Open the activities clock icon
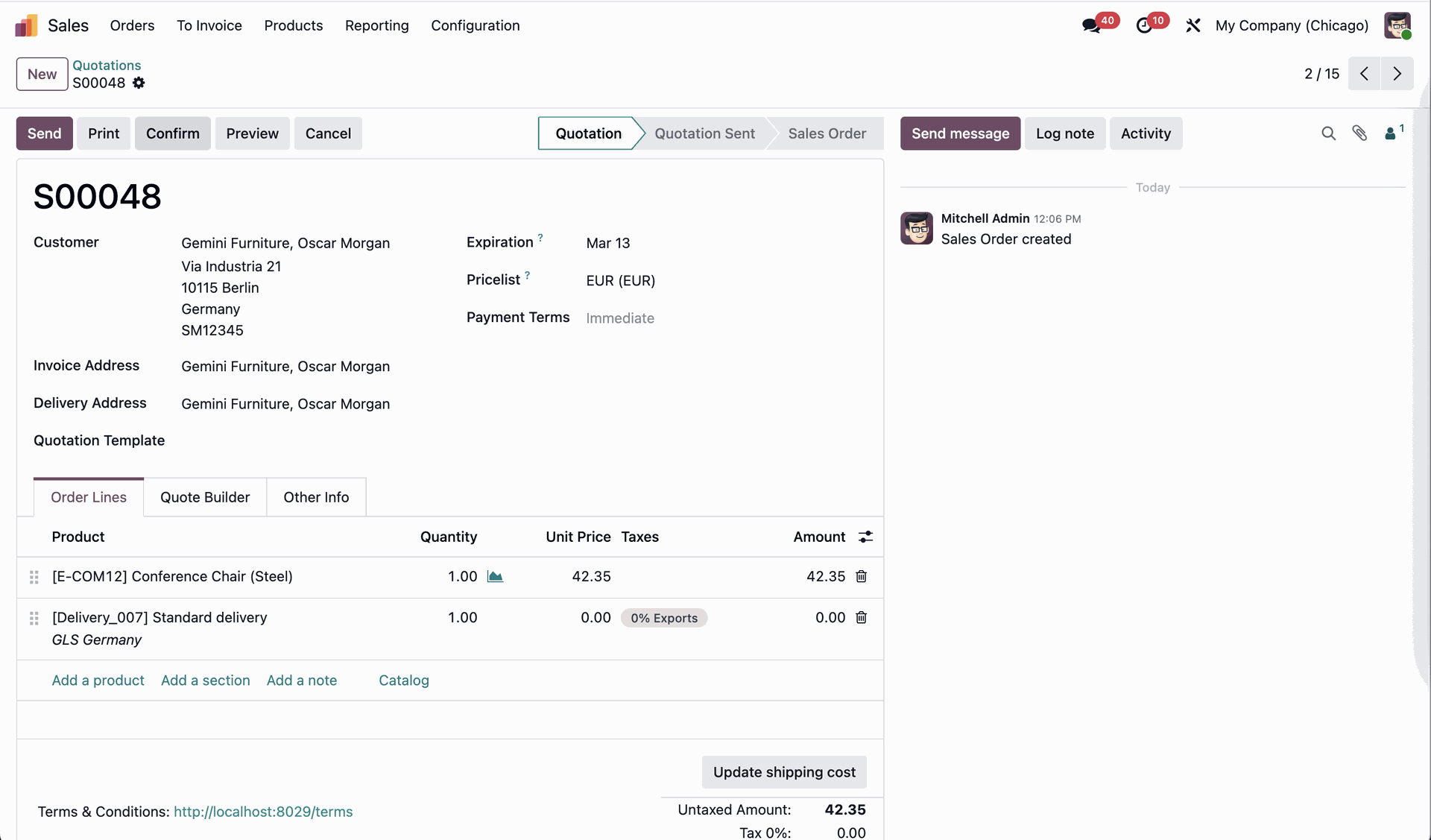Screen dimensions: 1431x840 1144,26
